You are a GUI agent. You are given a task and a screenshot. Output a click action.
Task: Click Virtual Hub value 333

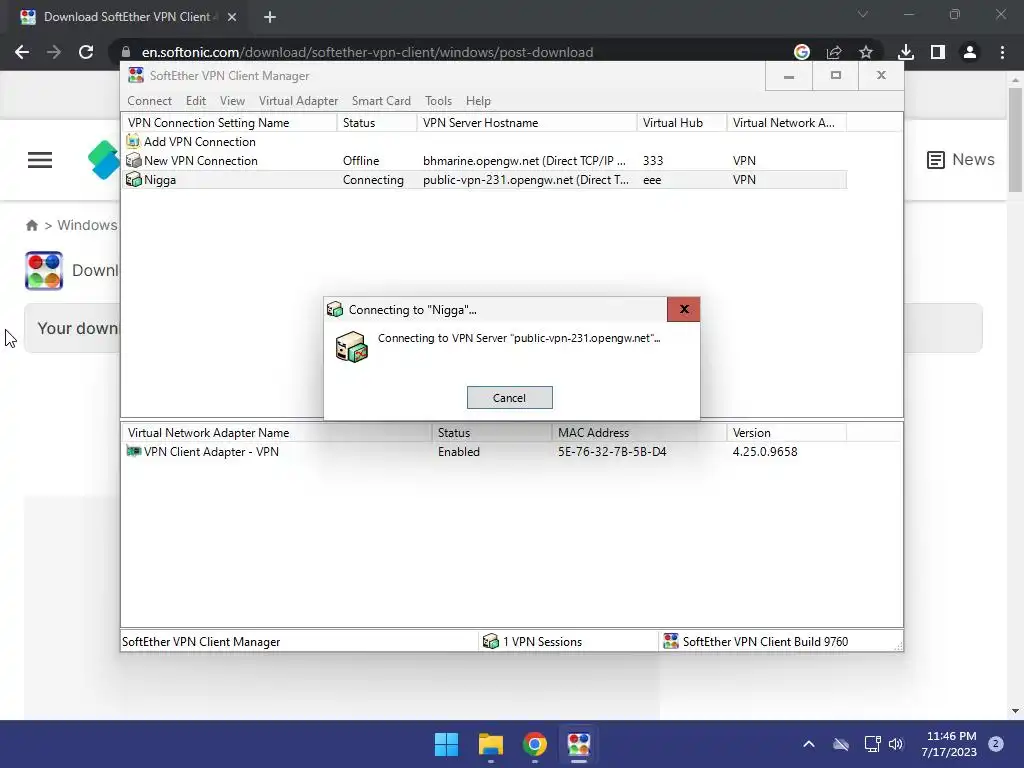(x=652, y=161)
